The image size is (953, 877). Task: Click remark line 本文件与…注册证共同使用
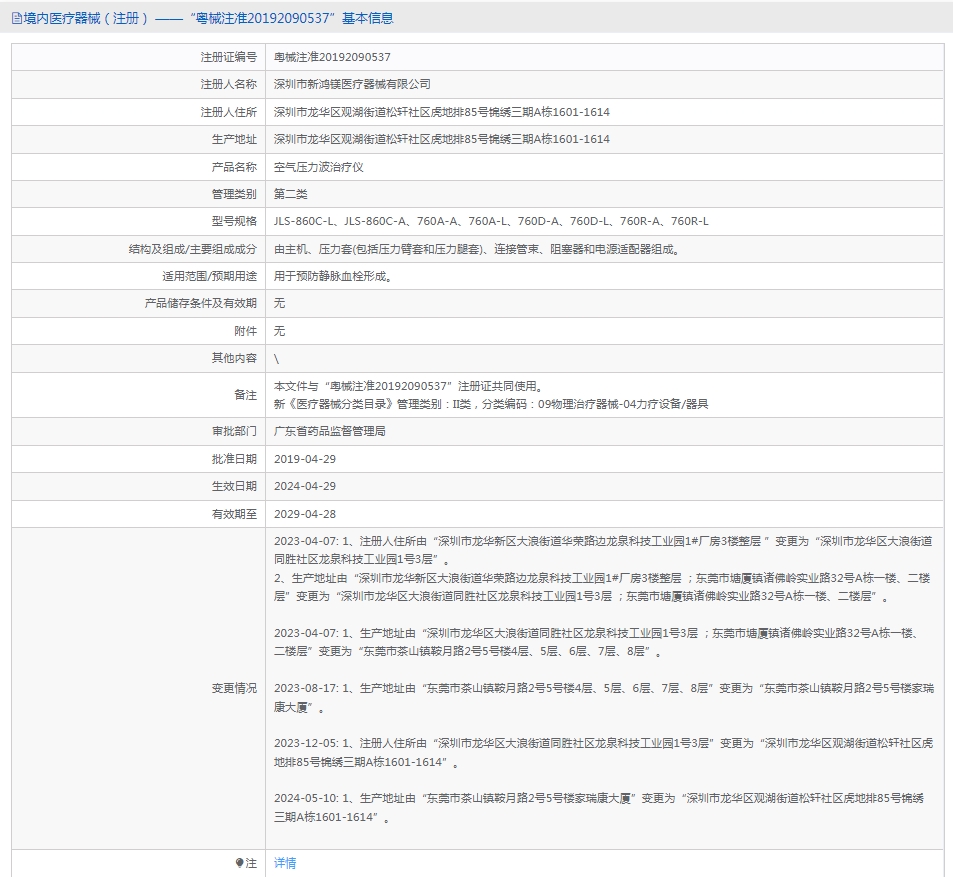(408, 386)
